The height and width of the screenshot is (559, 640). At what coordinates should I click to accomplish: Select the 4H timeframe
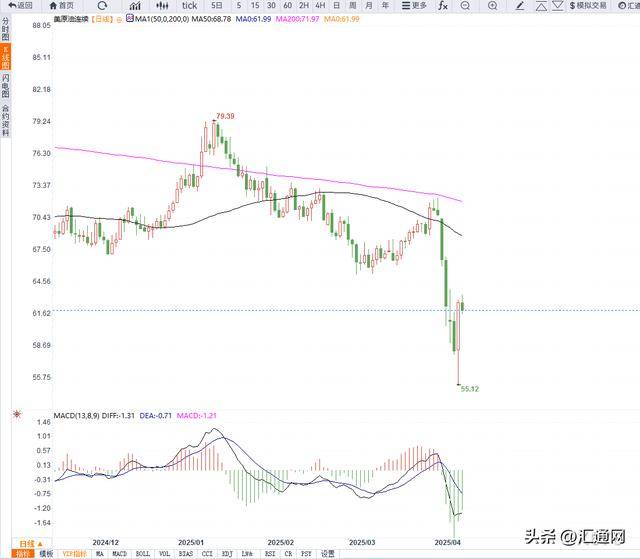click(321, 5)
